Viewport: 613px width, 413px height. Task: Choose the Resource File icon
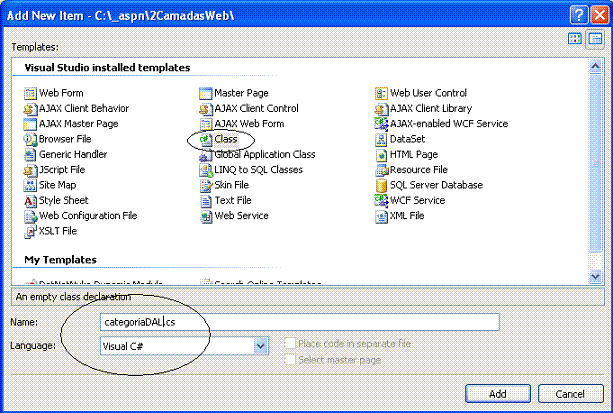pos(381,170)
